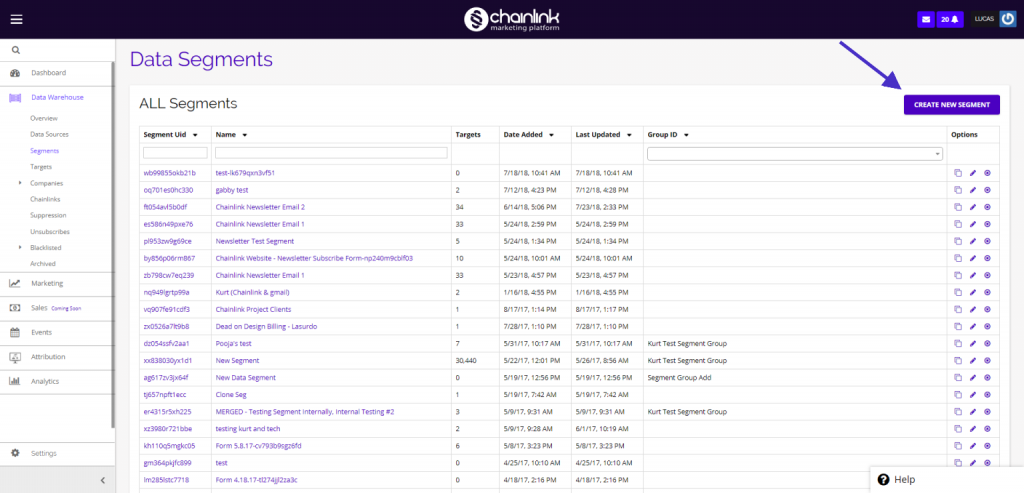Open Settings in the sidebar
1024x493 pixels.
pos(44,453)
